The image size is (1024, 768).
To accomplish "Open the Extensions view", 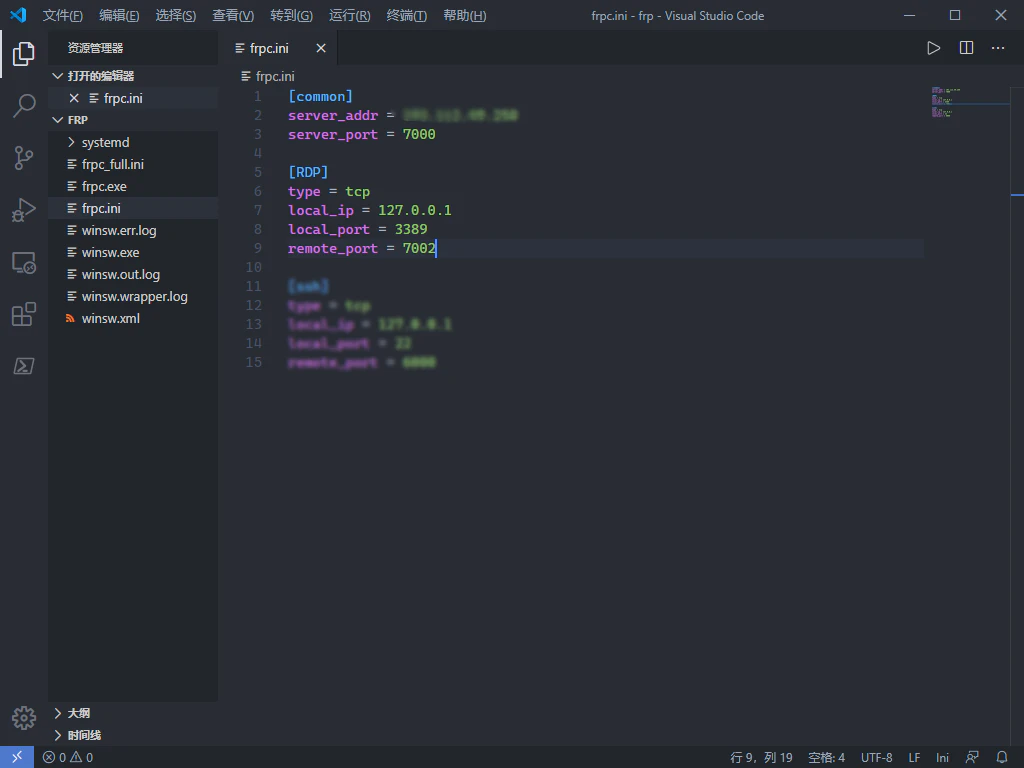I will [24, 315].
